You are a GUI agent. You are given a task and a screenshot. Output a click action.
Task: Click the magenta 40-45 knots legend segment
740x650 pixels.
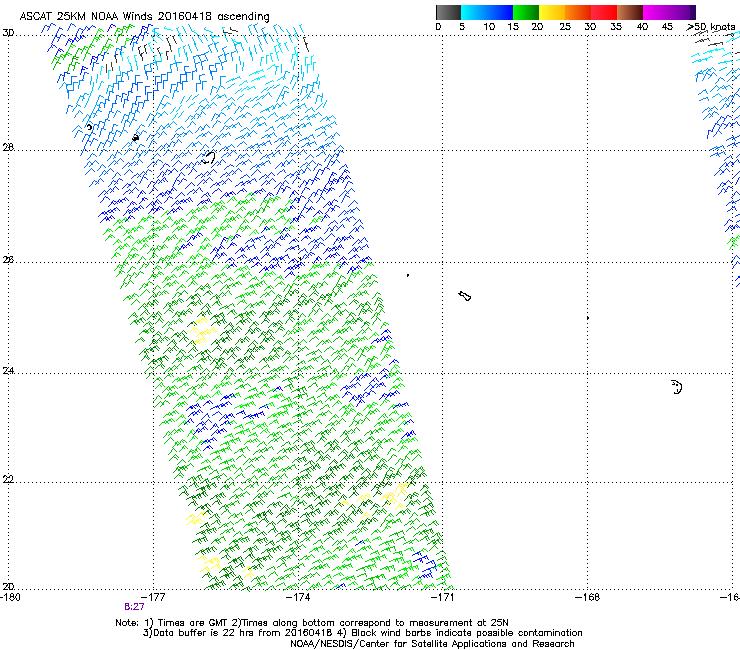click(x=656, y=12)
